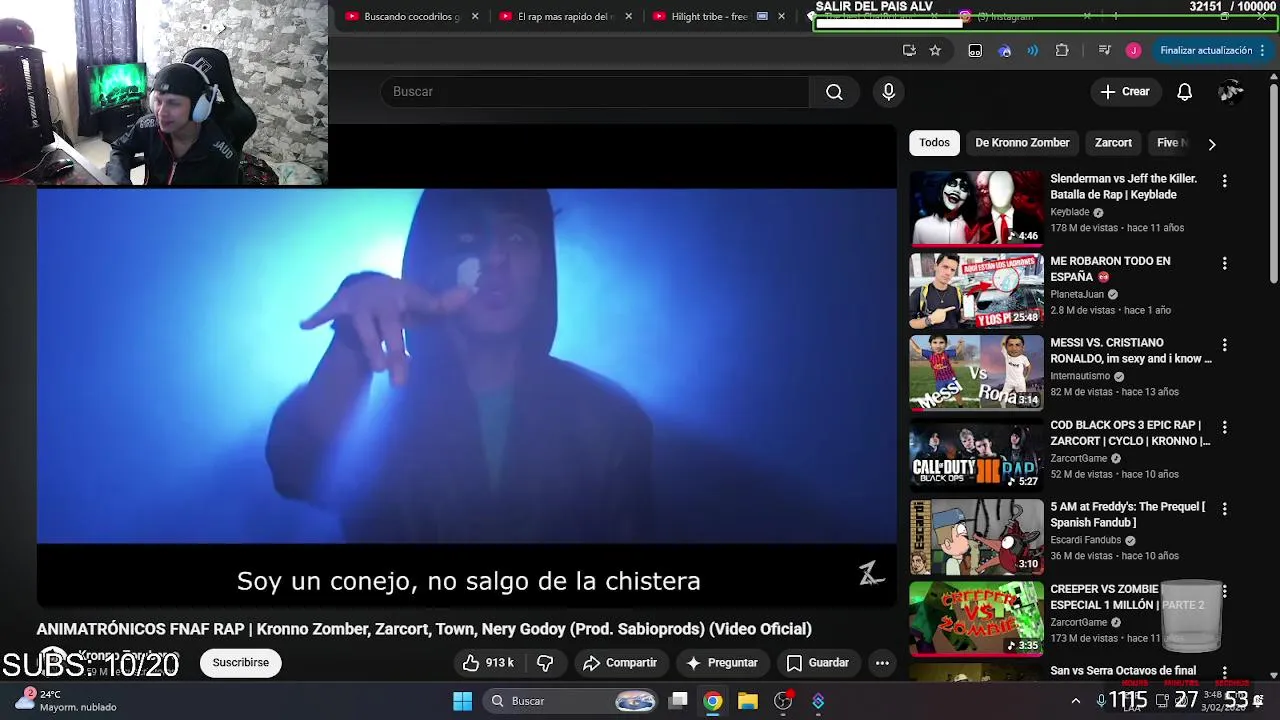1280x720 pixels.
Task: Close the Buscando cocodrilos tab
Action: pos(475,17)
